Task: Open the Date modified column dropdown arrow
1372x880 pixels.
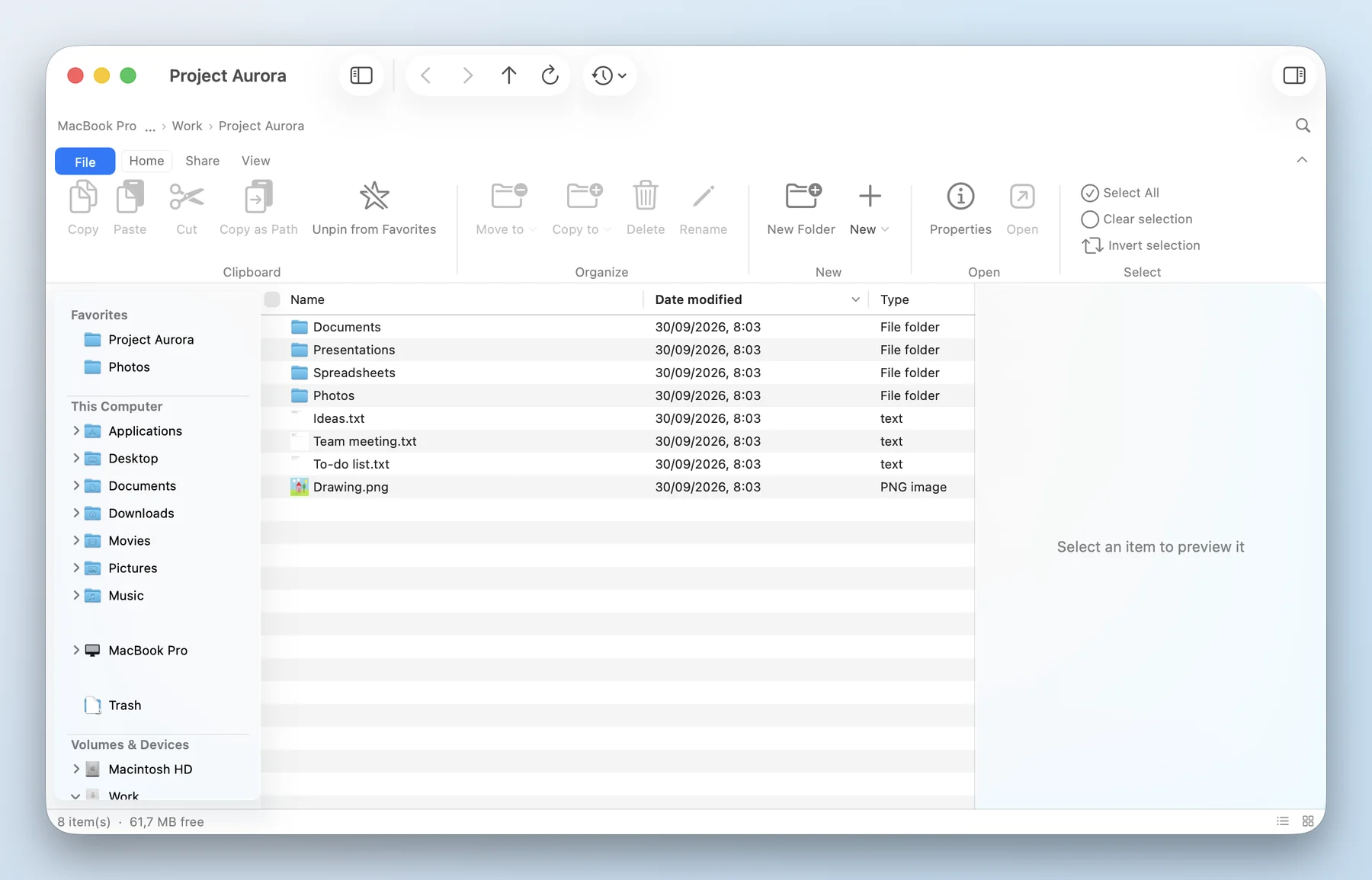Action: pyautogui.click(x=855, y=299)
